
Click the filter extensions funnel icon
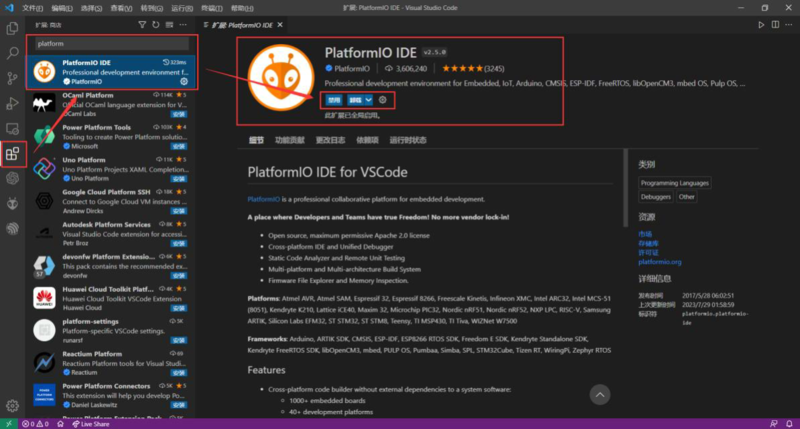pyautogui.click(x=144, y=23)
